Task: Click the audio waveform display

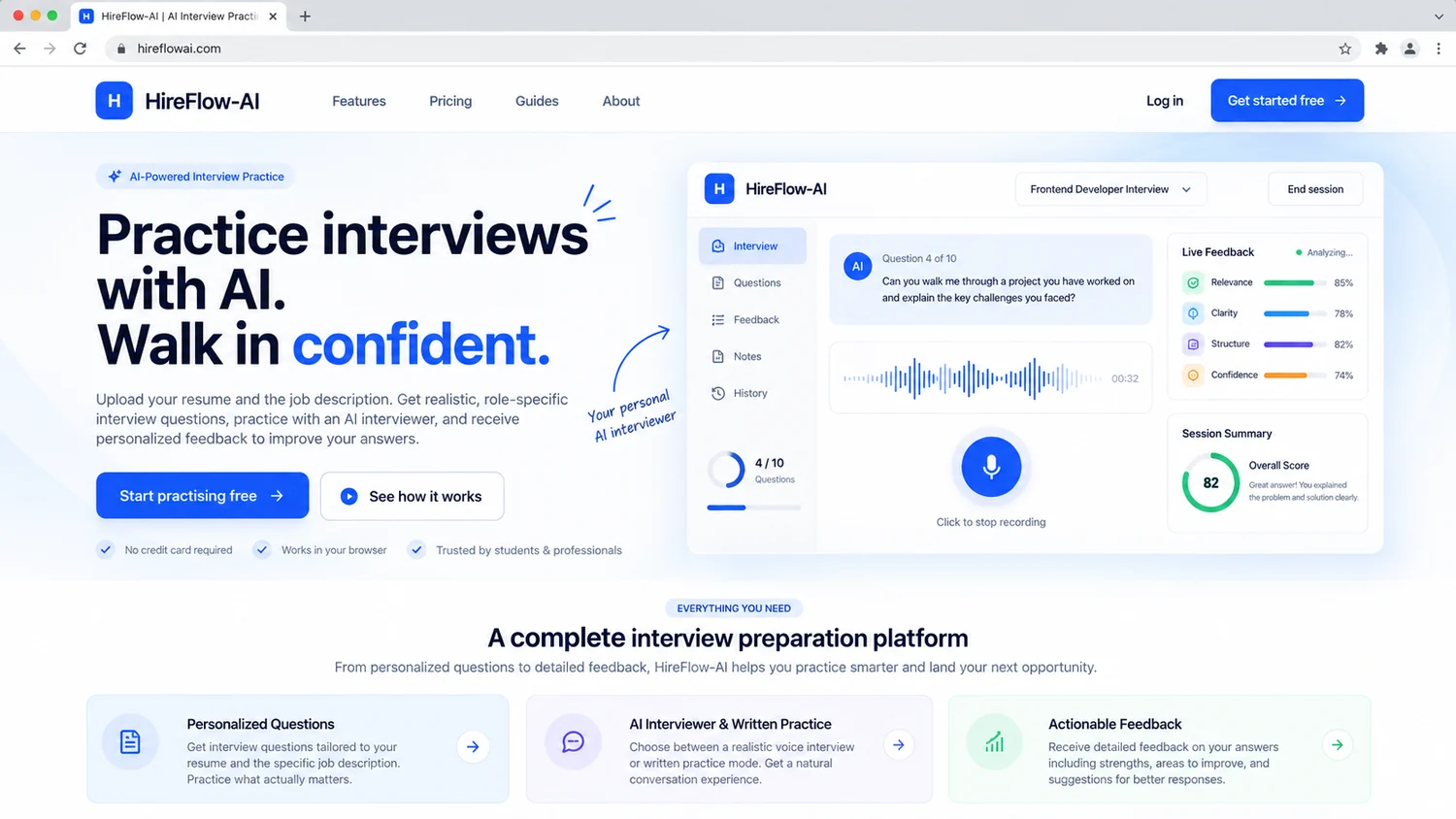Action: click(972, 378)
